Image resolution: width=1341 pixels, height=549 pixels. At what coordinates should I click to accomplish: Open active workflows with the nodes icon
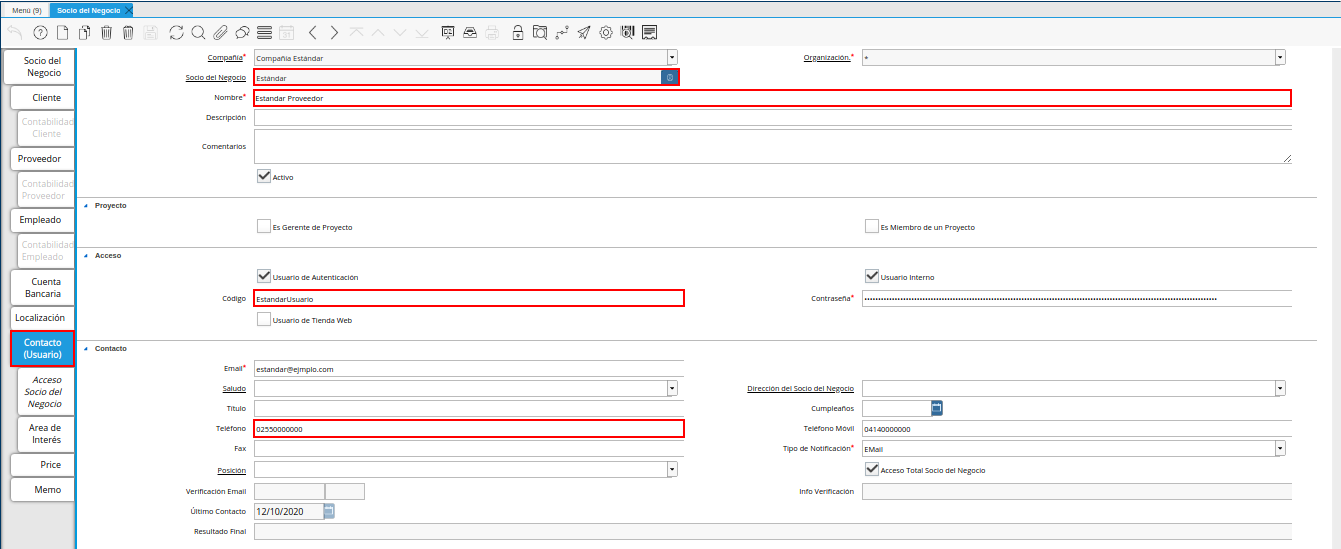click(561, 32)
